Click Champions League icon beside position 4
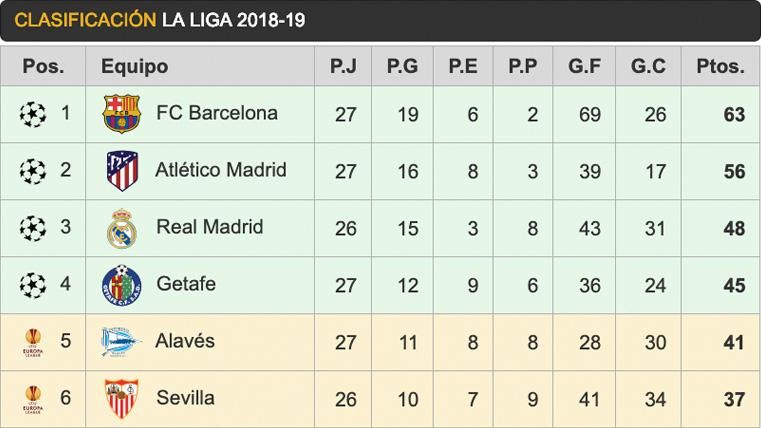 tap(33, 285)
